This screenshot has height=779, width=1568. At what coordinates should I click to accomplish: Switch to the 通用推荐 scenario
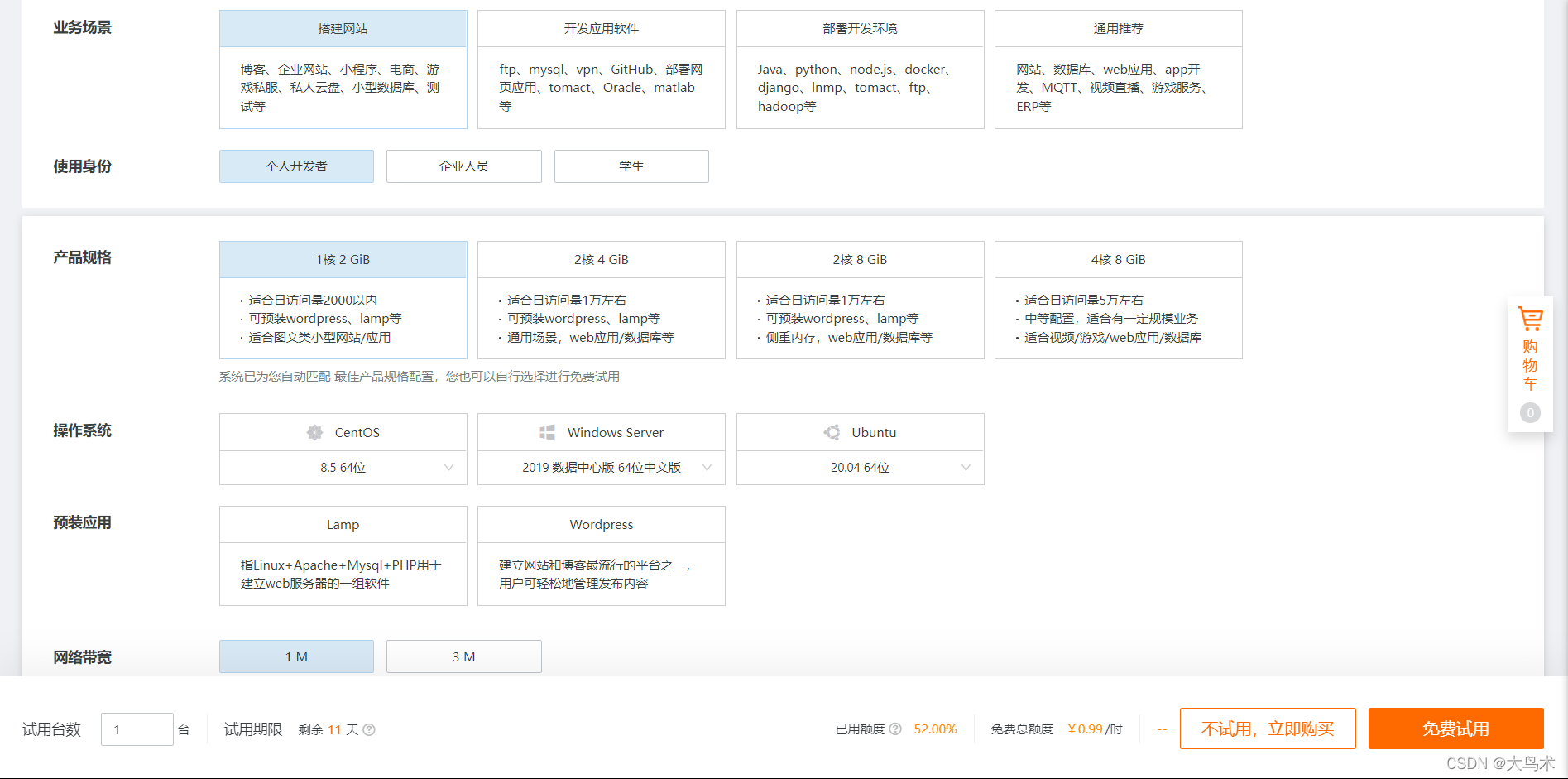pos(1118,27)
